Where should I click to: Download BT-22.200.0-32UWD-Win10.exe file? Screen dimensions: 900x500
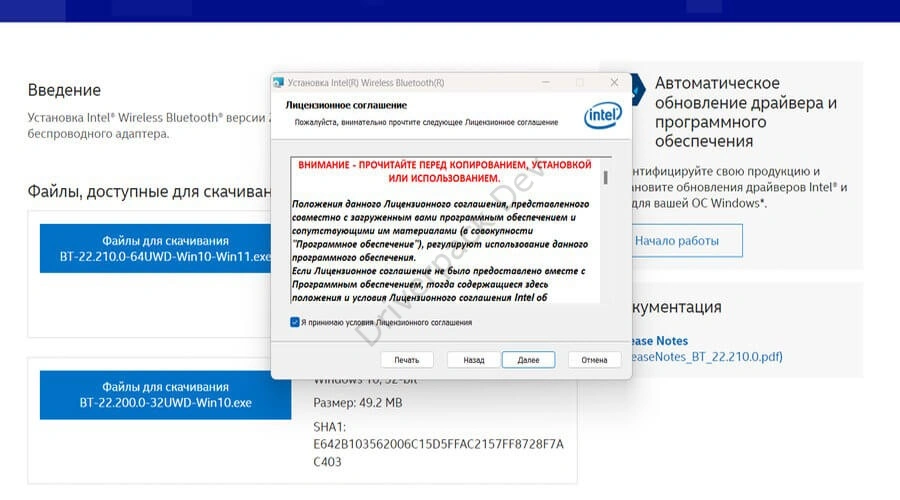pyautogui.click(x=165, y=395)
